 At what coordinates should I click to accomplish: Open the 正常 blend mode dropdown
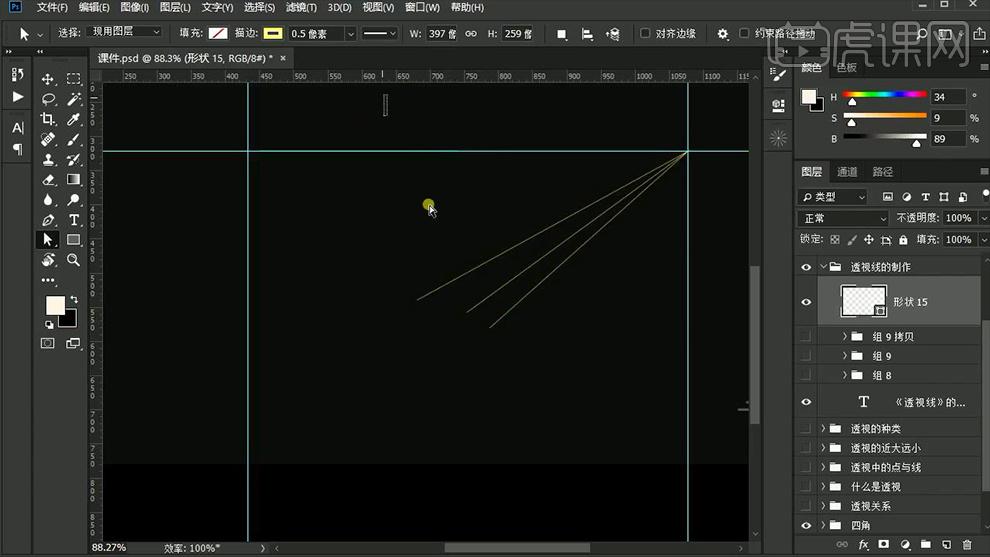tap(843, 219)
